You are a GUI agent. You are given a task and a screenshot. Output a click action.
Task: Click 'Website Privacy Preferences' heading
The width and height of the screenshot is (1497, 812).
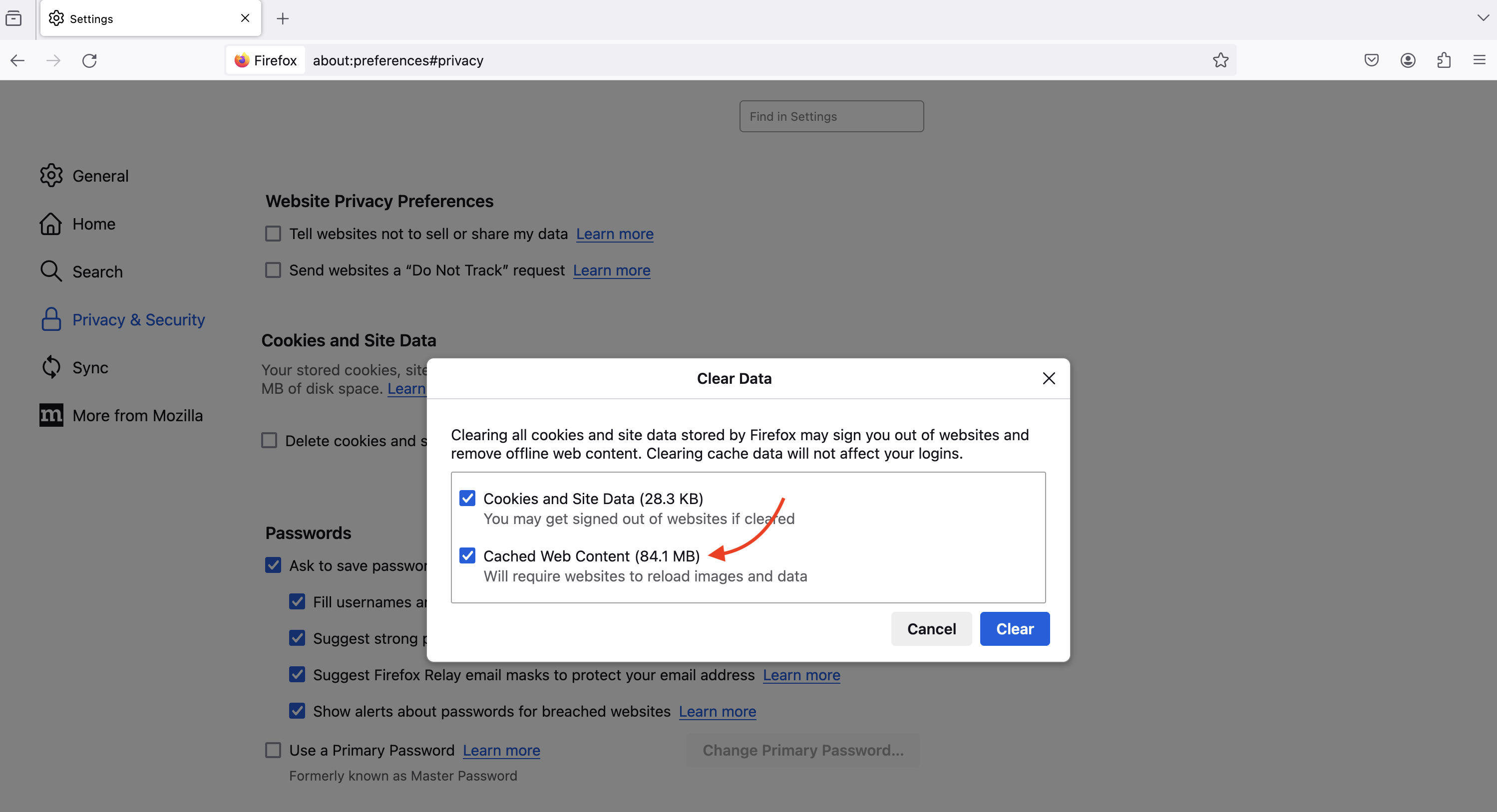click(x=379, y=201)
